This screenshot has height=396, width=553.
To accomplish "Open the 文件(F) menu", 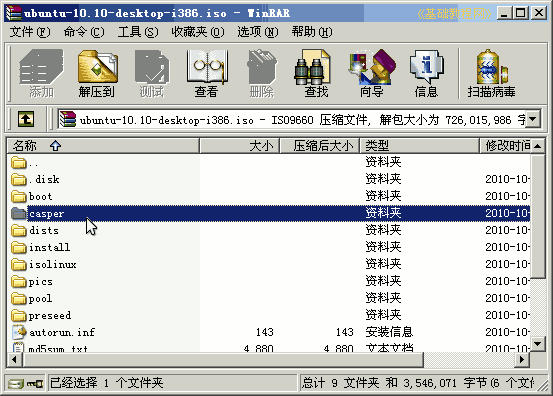I will coord(30,32).
